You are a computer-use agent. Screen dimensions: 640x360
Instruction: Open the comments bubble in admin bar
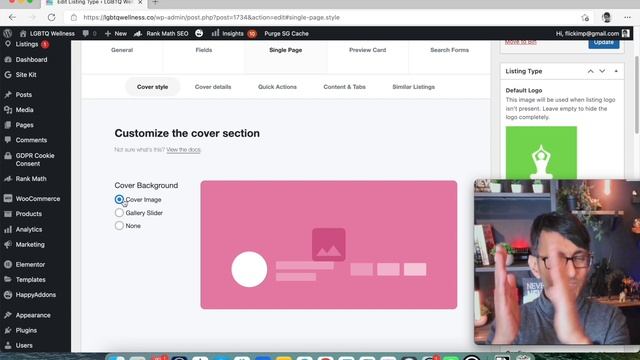(89, 33)
